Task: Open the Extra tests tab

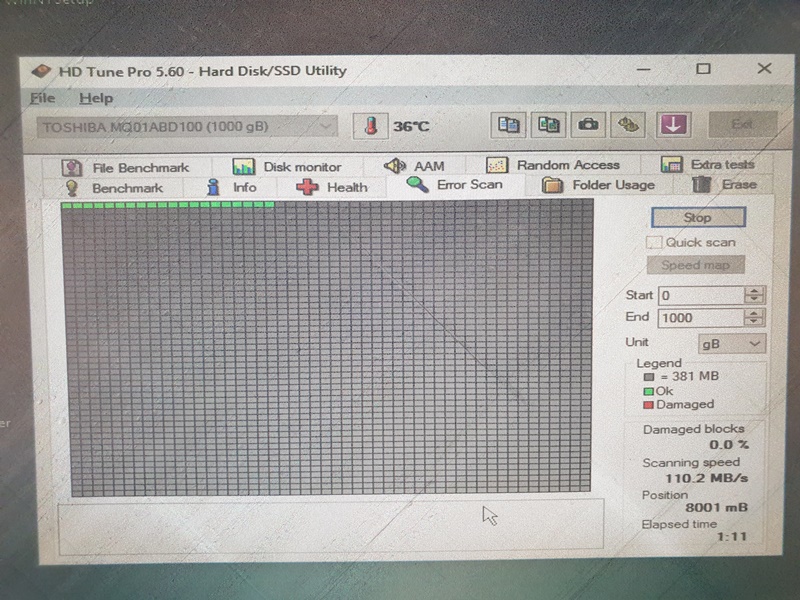Action: pos(707,164)
